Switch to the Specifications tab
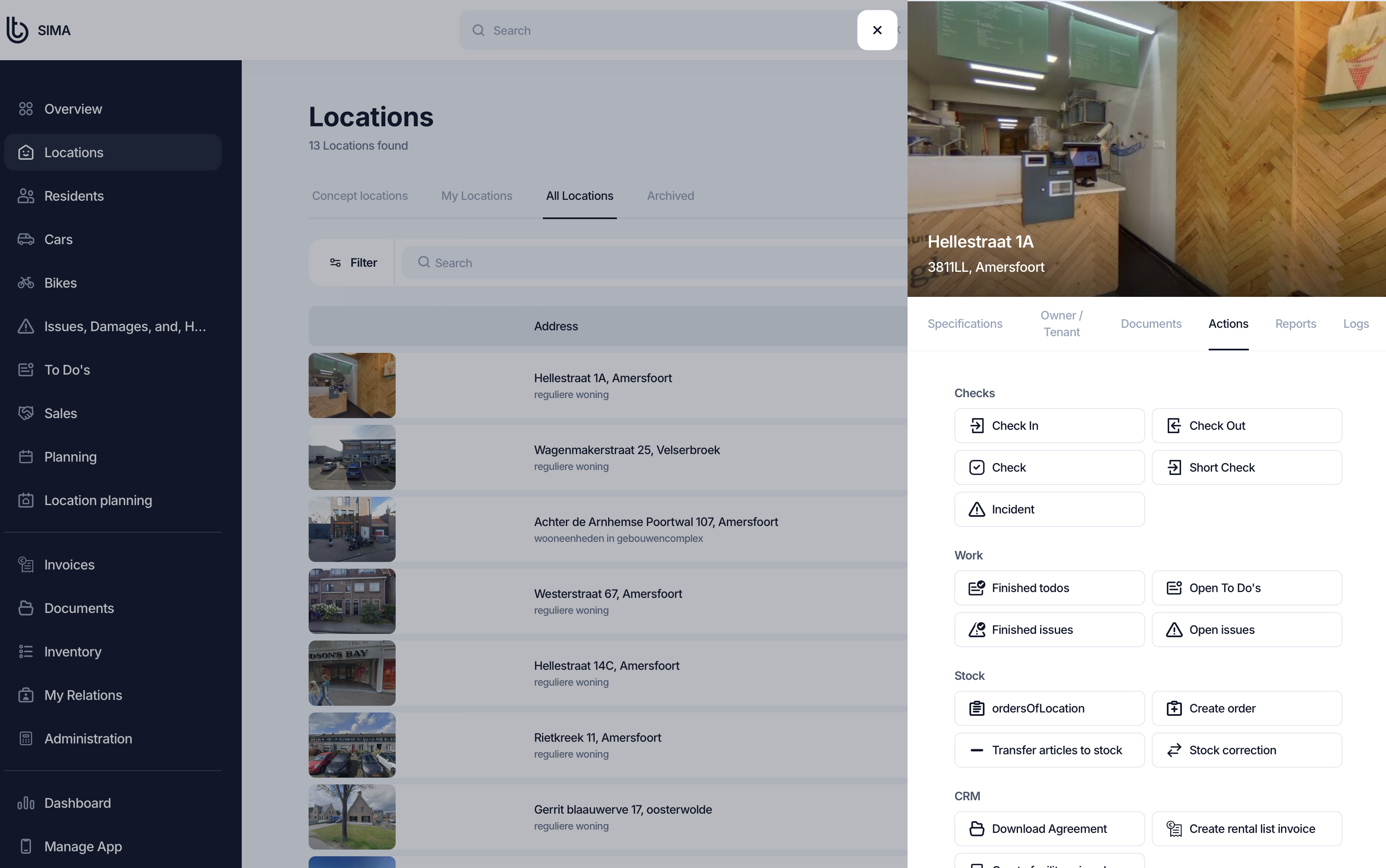The image size is (1386, 868). [964, 324]
